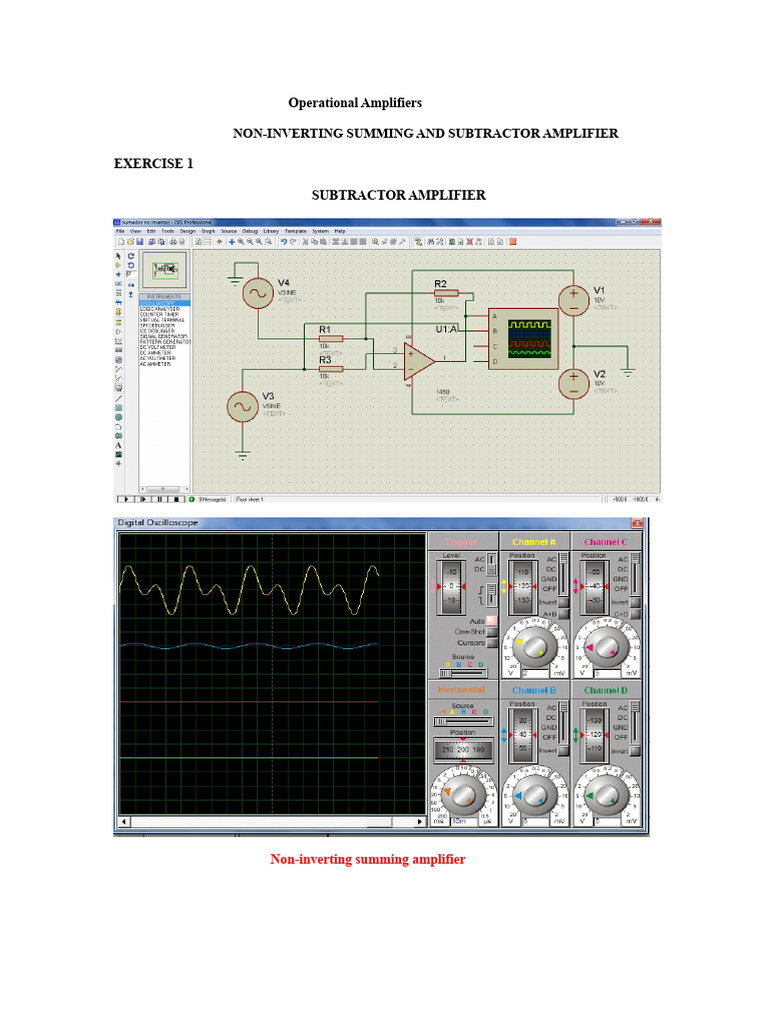Stop the simulation

(x=176, y=500)
